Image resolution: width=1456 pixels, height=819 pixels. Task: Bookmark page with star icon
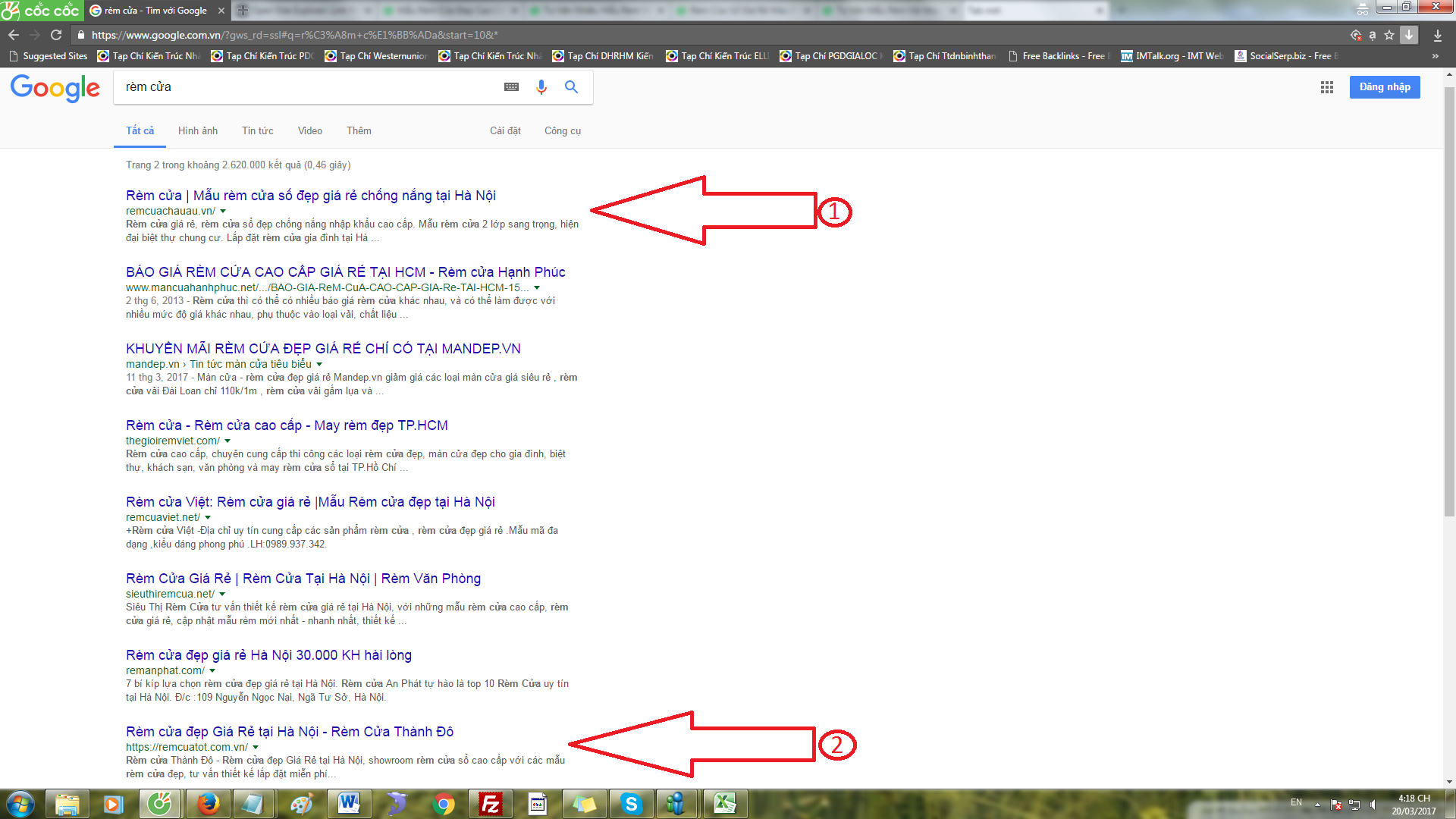click(1389, 35)
